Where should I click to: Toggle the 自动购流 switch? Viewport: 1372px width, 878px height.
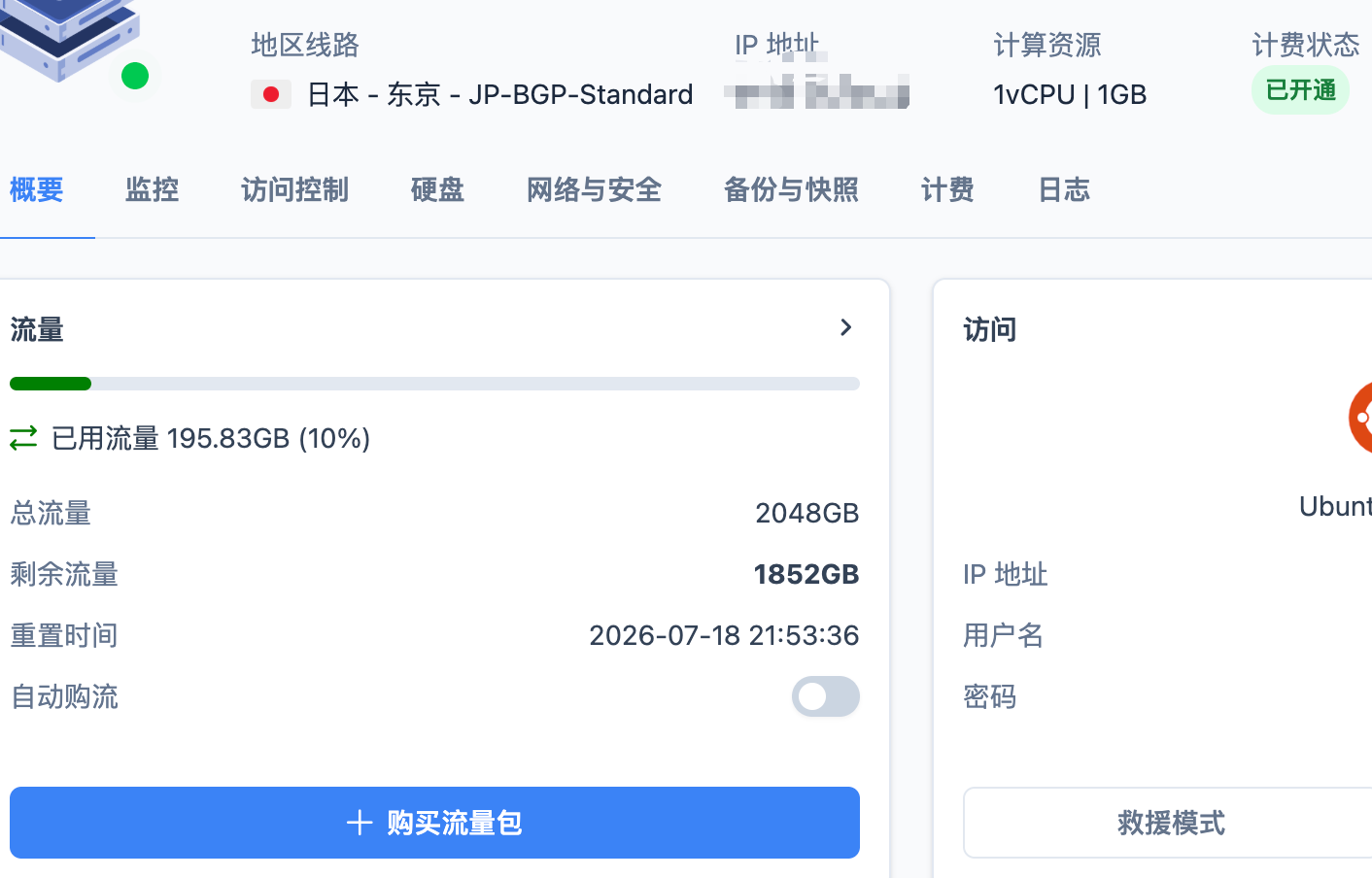pos(826,696)
